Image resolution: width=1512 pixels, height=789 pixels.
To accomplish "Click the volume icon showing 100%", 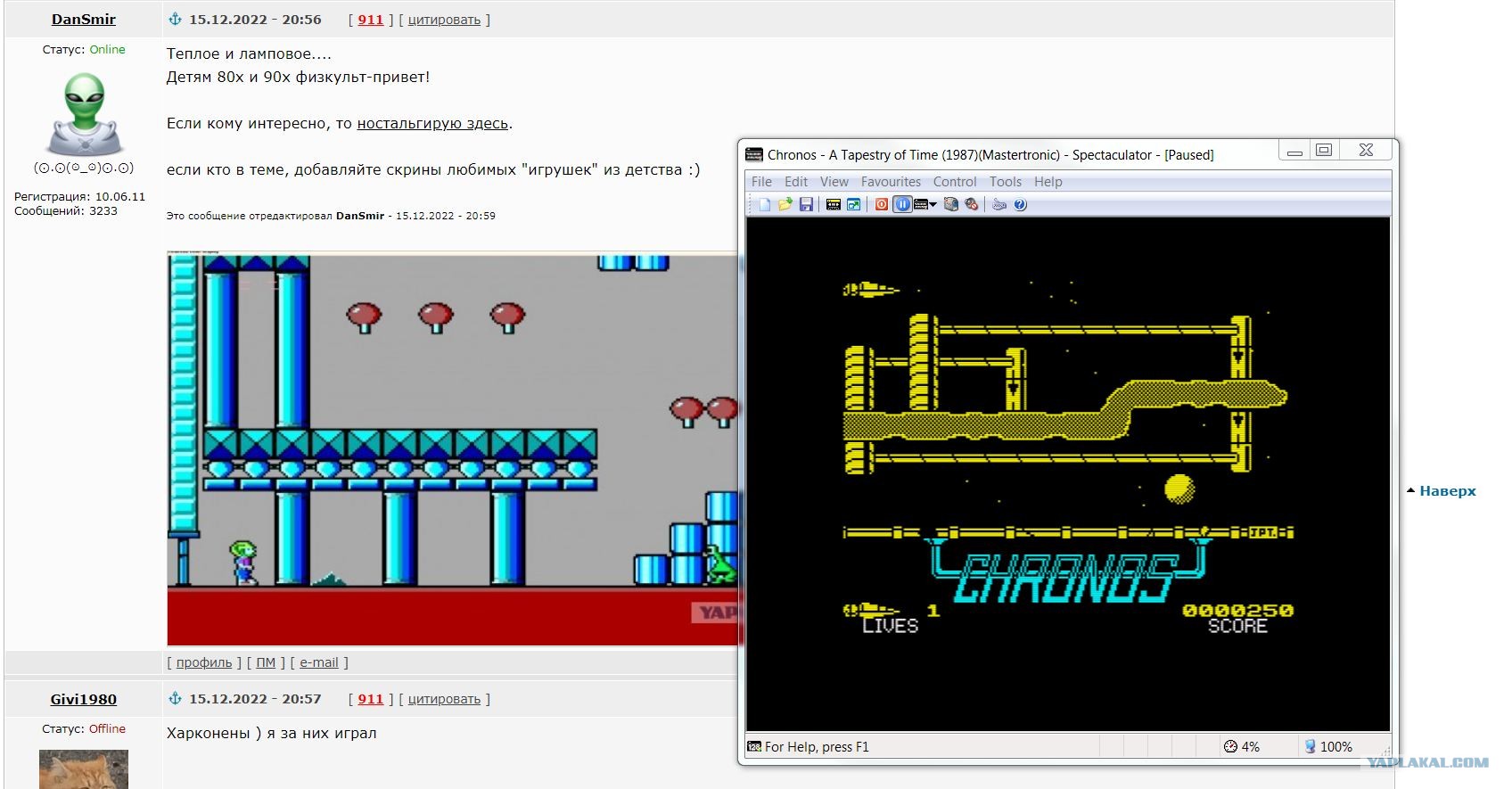I will 1310,746.
